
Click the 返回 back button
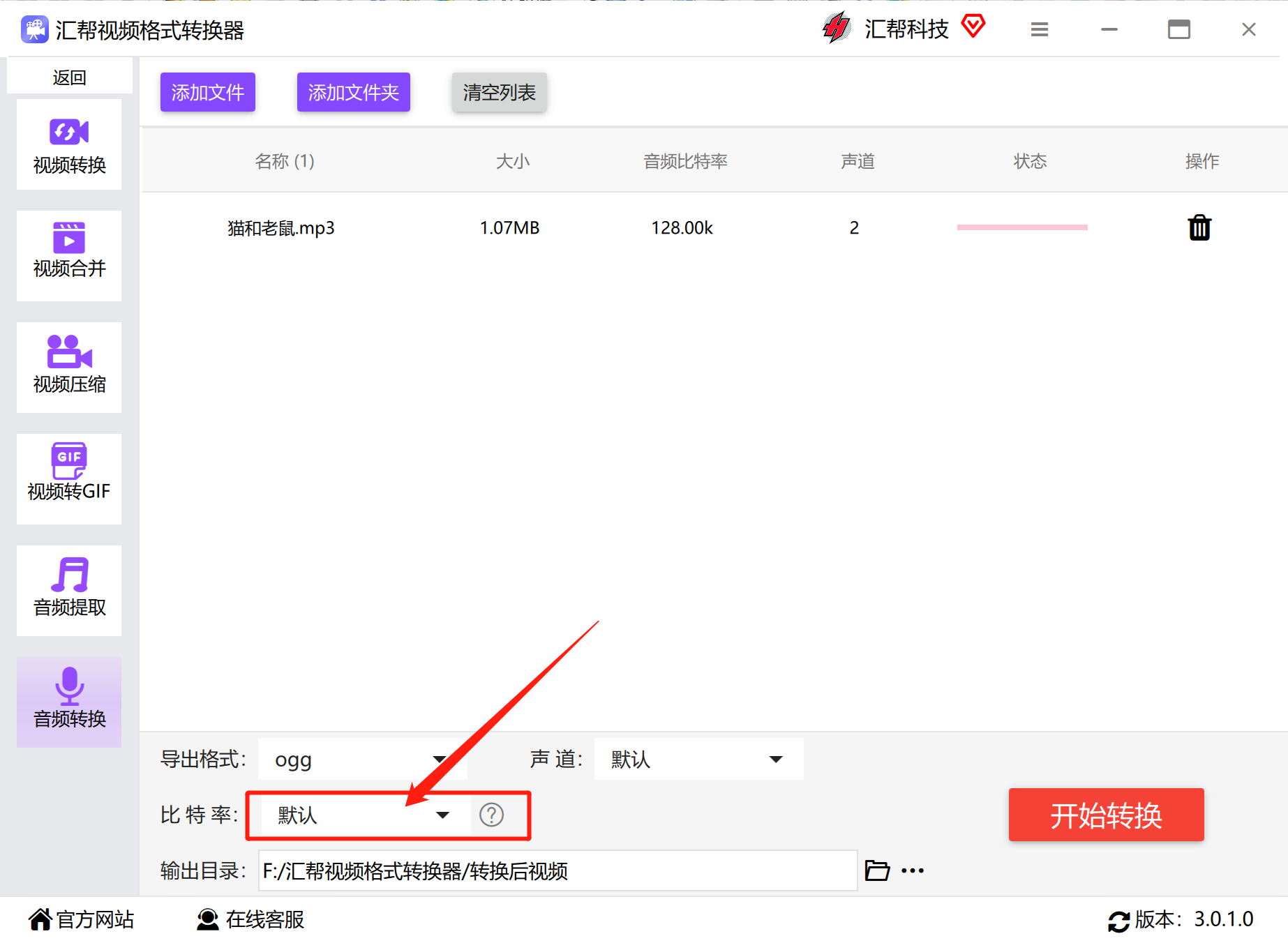(69, 77)
